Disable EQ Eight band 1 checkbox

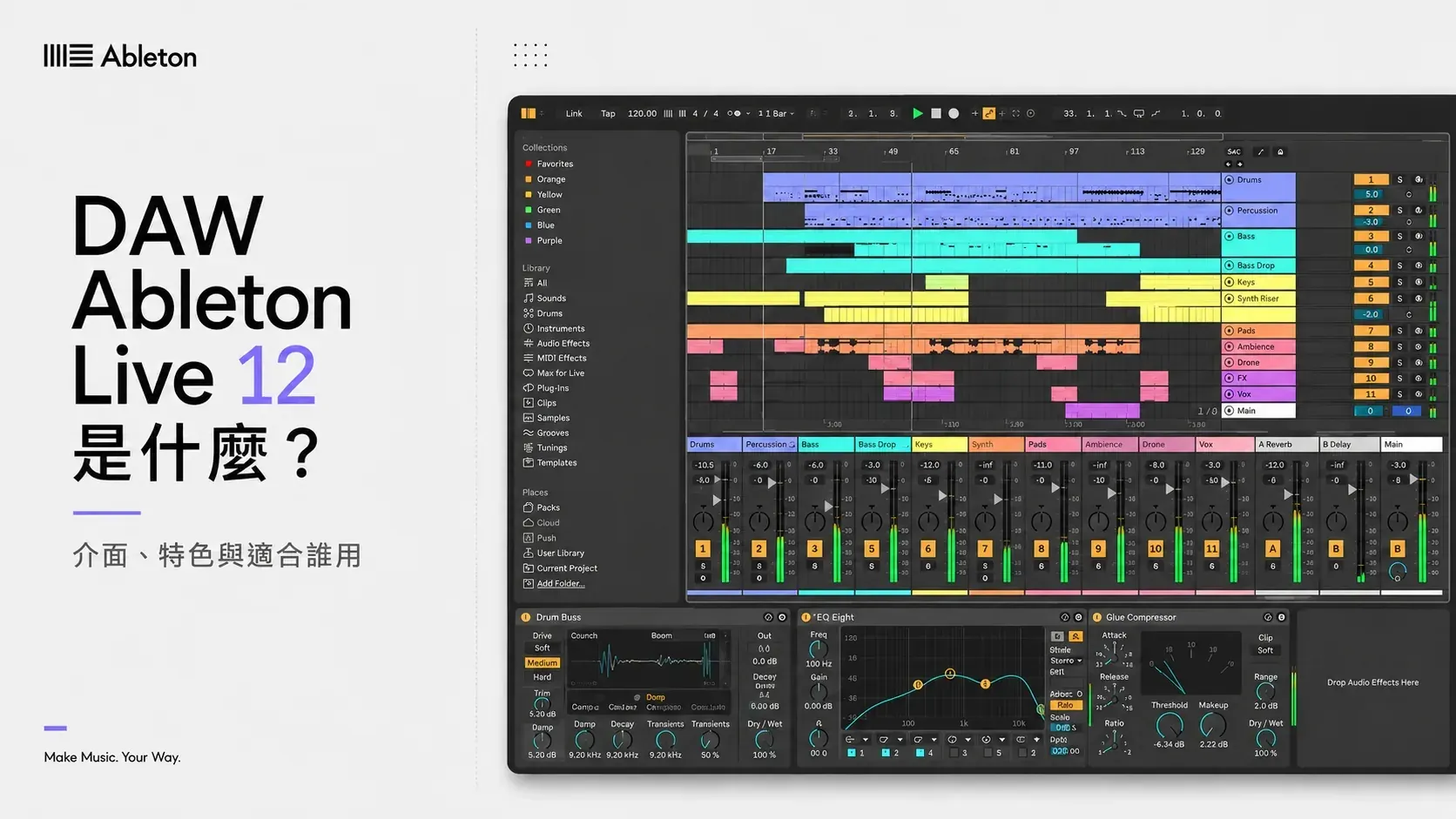coord(851,753)
